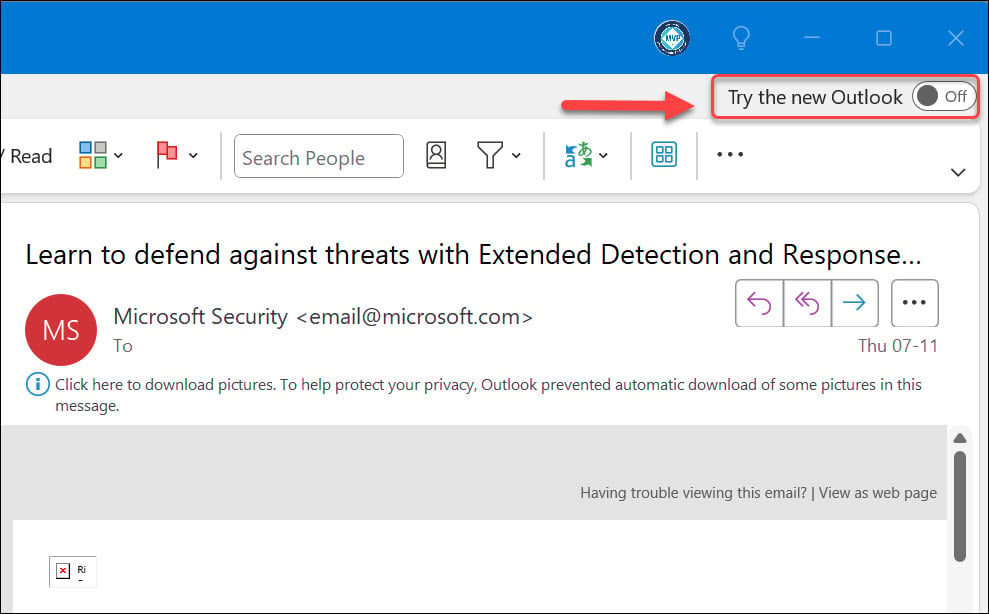989x614 pixels.
Task: Open the All Apps grid icon
Action: (x=664, y=155)
